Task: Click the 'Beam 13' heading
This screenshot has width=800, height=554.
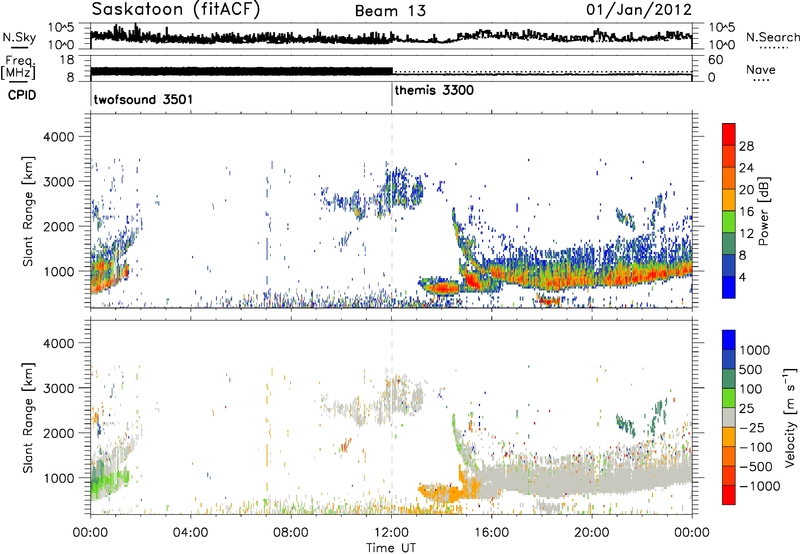Action: (x=390, y=11)
